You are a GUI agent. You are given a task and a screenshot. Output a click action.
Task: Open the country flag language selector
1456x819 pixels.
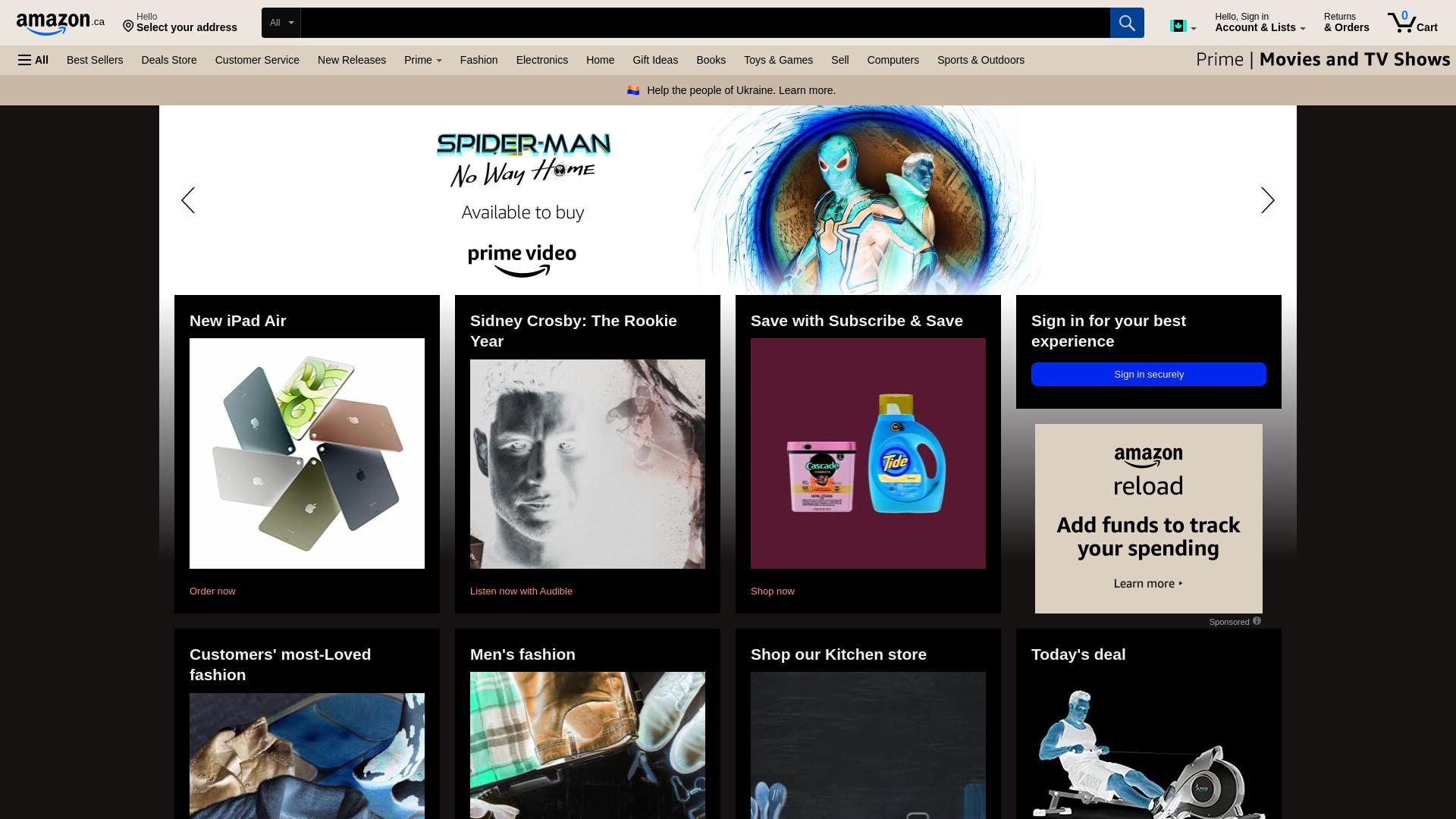[1183, 27]
